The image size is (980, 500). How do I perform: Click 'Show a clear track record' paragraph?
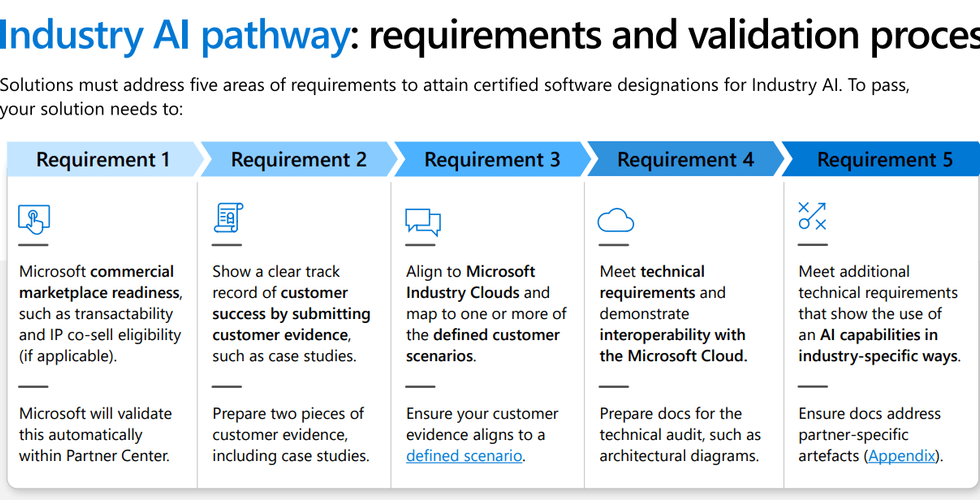(291, 314)
